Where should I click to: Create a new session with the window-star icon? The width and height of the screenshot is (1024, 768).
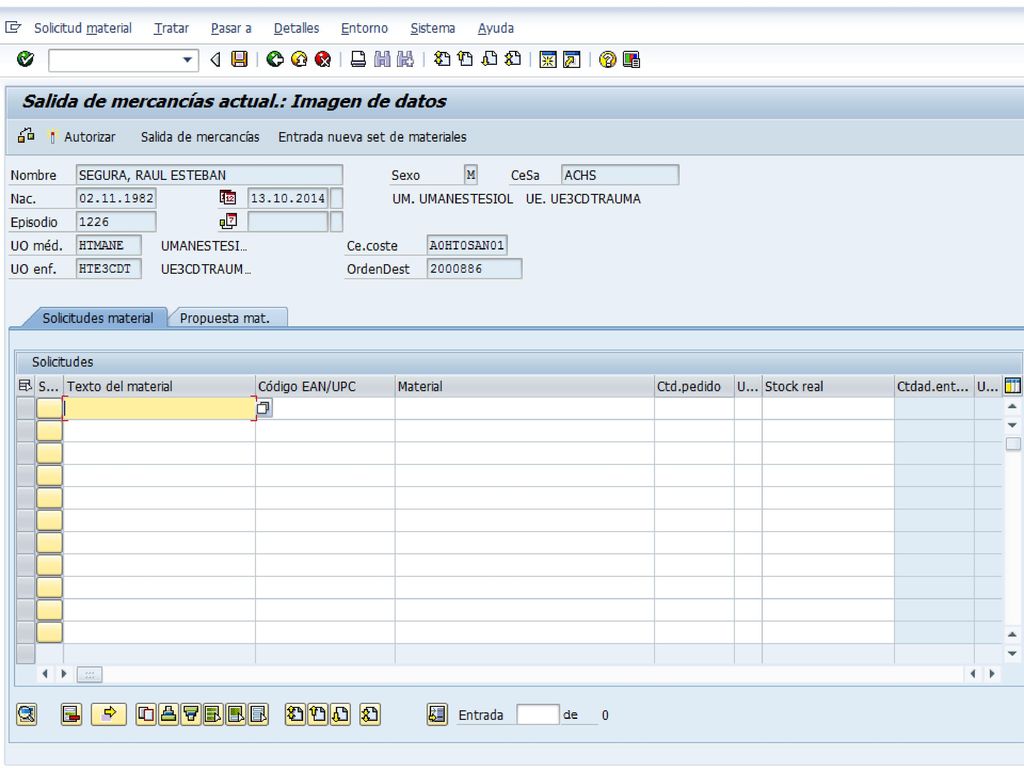(x=547, y=59)
